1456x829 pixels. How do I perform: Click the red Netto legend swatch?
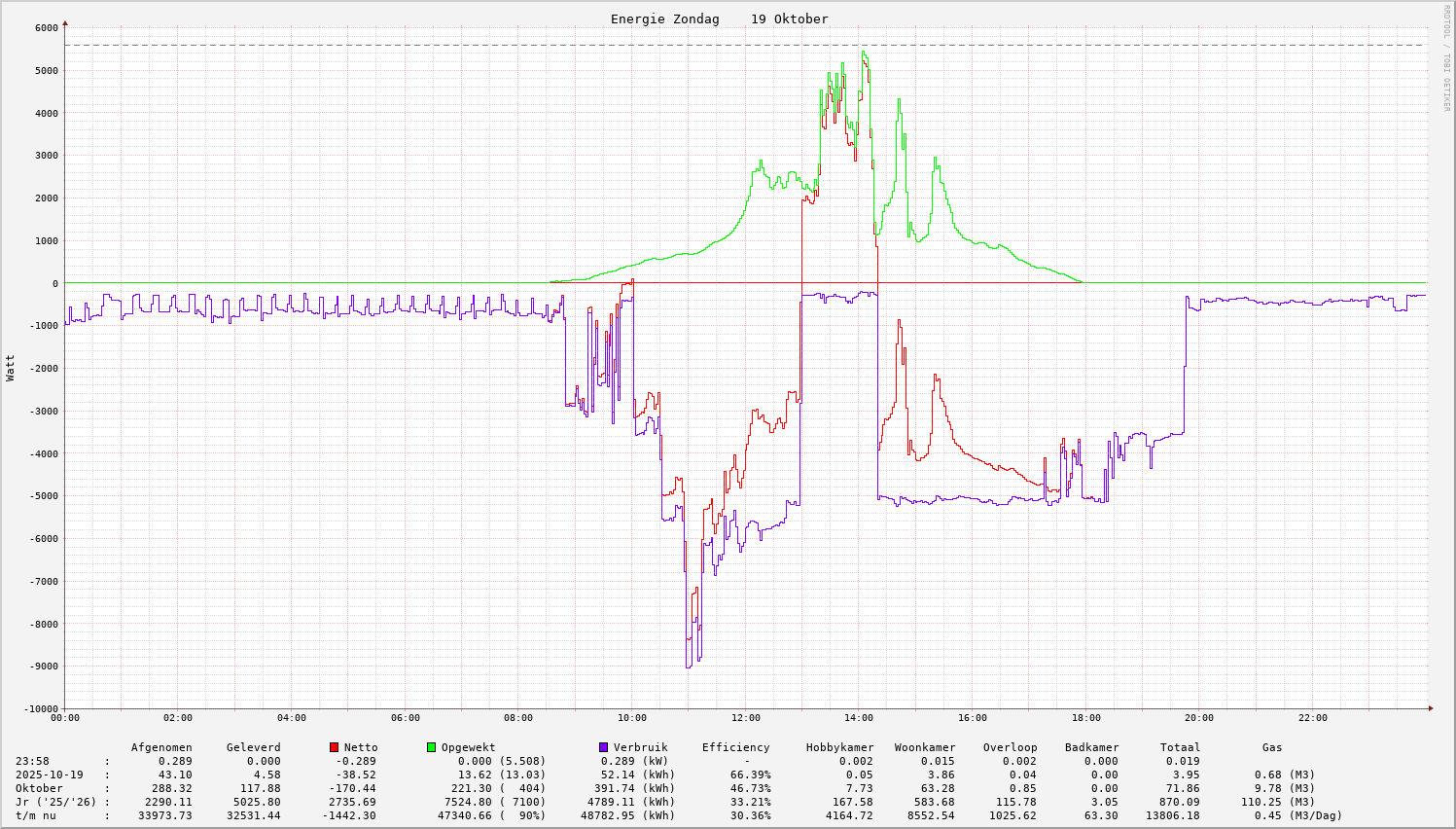coord(334,747)
